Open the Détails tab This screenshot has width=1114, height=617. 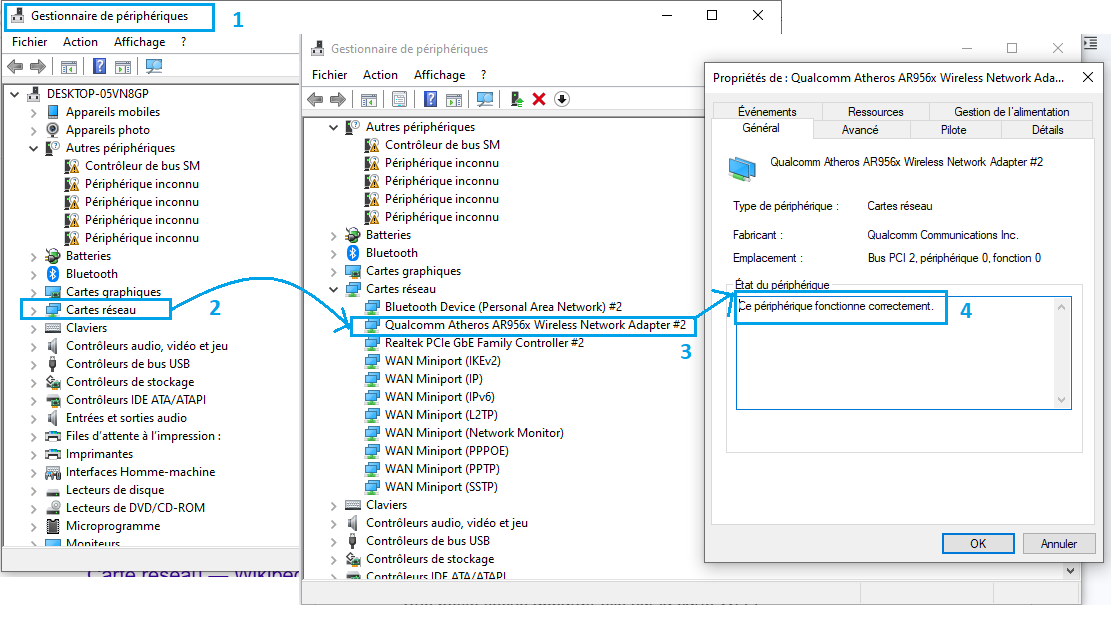pos(1047,130)
